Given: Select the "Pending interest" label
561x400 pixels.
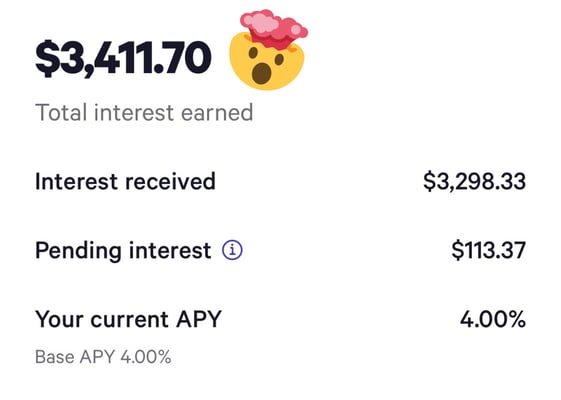Looking at the screenshot, I should [x=123, y=250].
